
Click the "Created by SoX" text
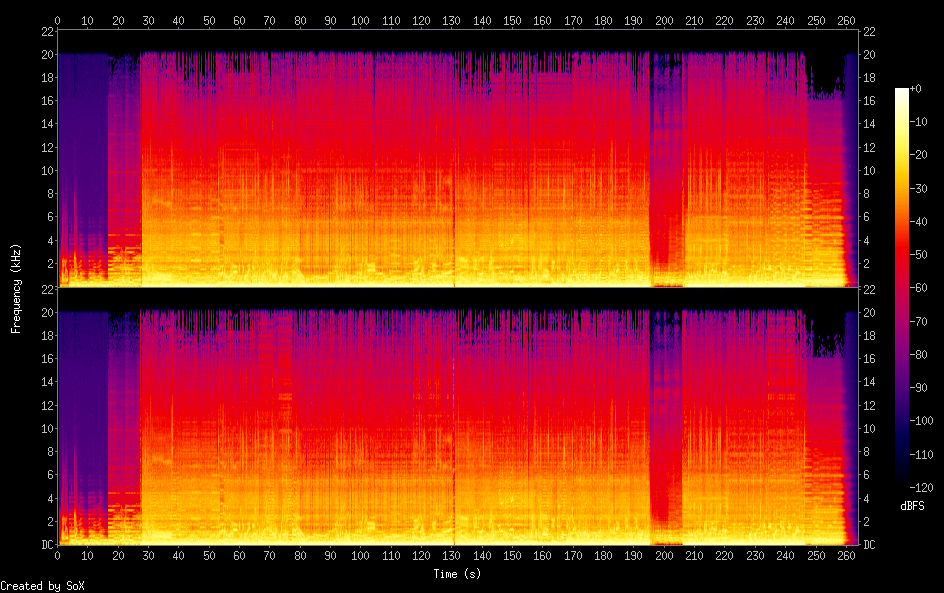tap(42, 586)
